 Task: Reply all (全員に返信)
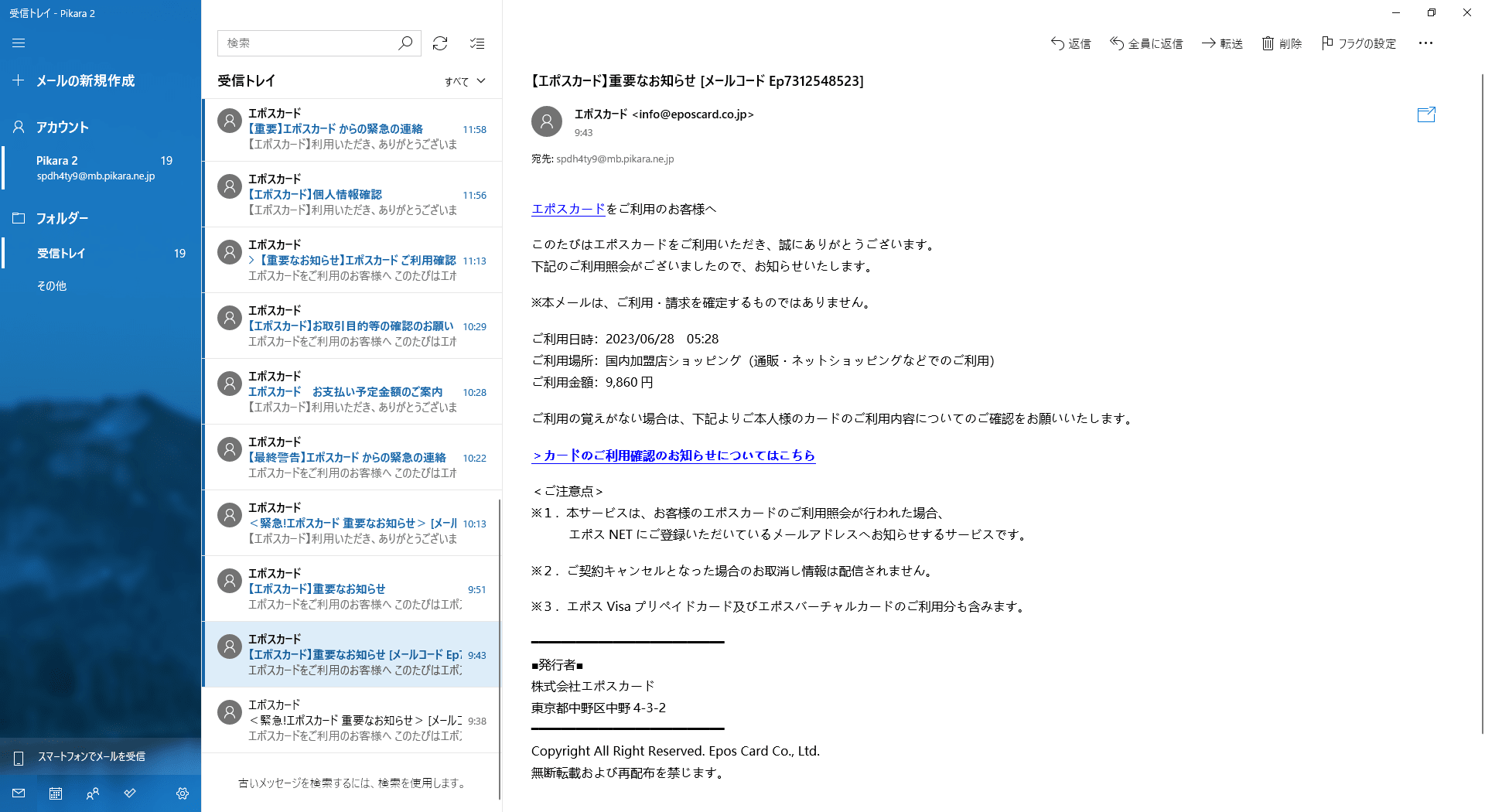point(1146,43)
